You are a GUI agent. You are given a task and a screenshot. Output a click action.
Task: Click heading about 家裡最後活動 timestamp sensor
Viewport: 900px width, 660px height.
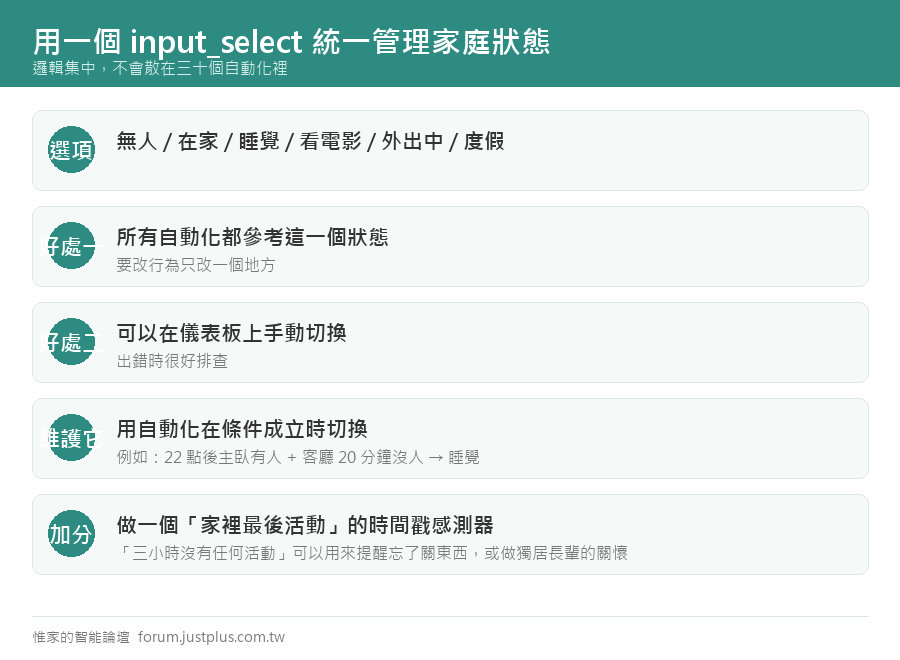click(x=305, y=525)
